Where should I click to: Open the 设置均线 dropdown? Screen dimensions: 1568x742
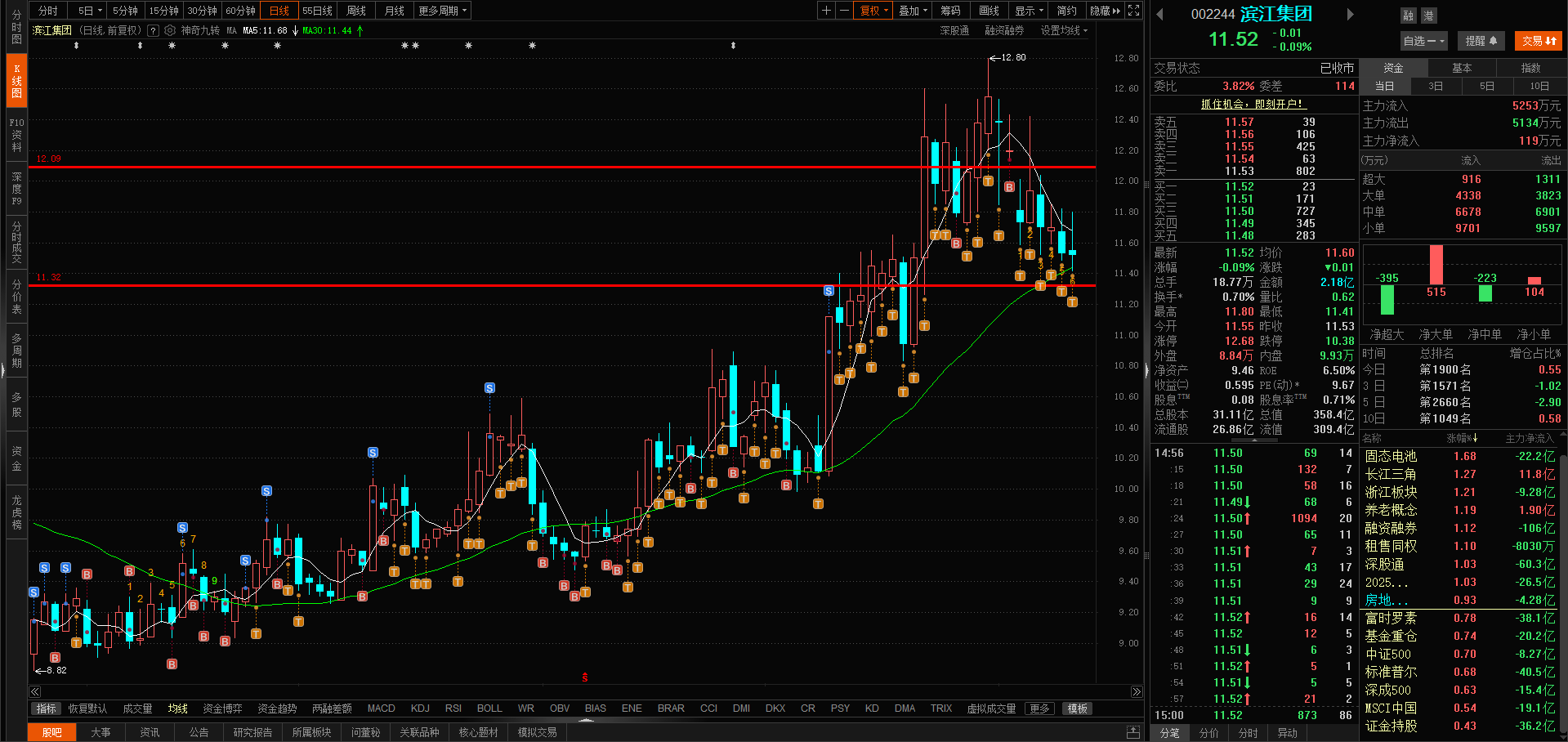pyautogui.click(x=1064, y=30)
